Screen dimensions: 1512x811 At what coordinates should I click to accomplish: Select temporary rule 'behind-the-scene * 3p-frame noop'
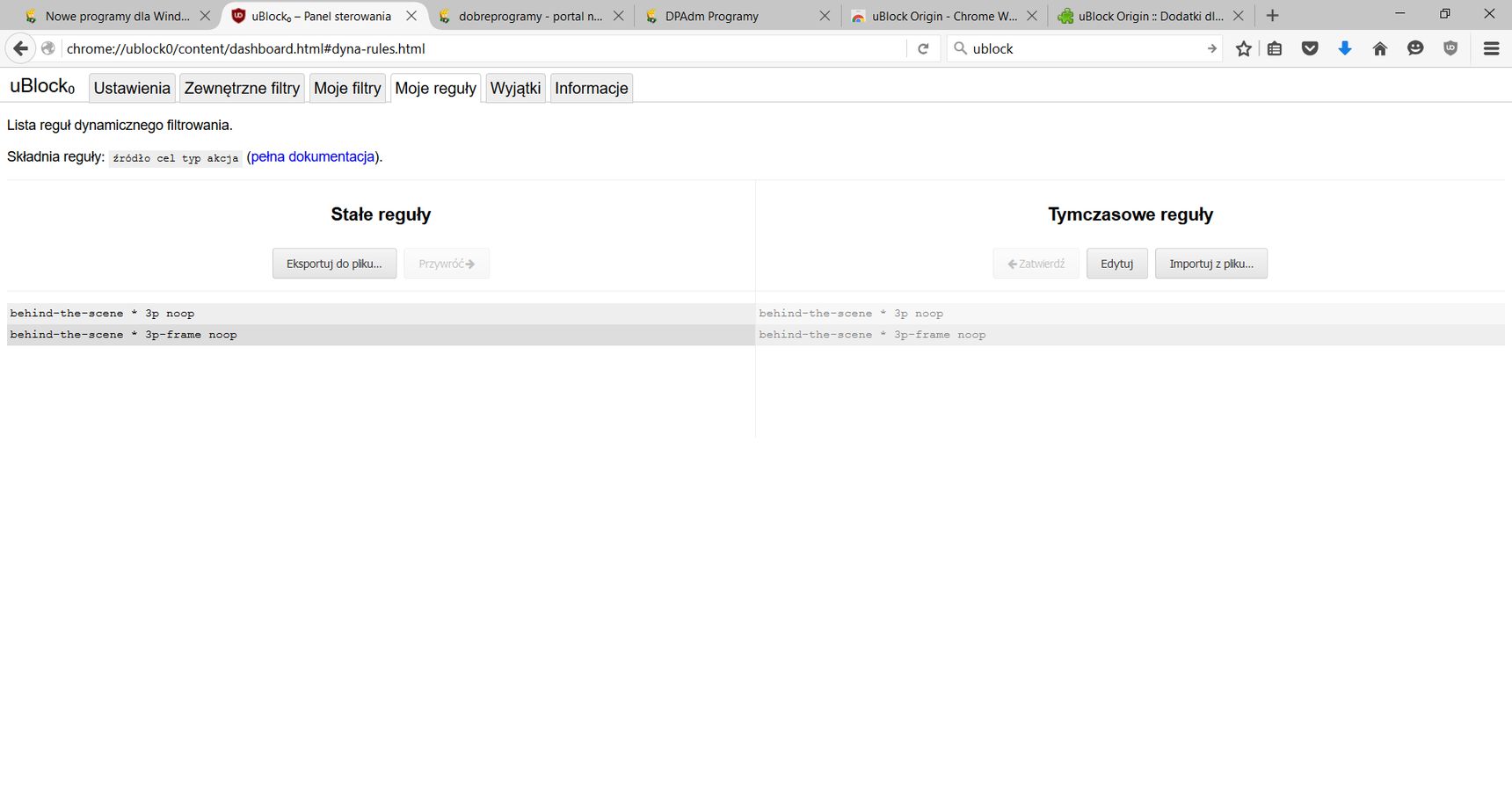click(1130, 335)
